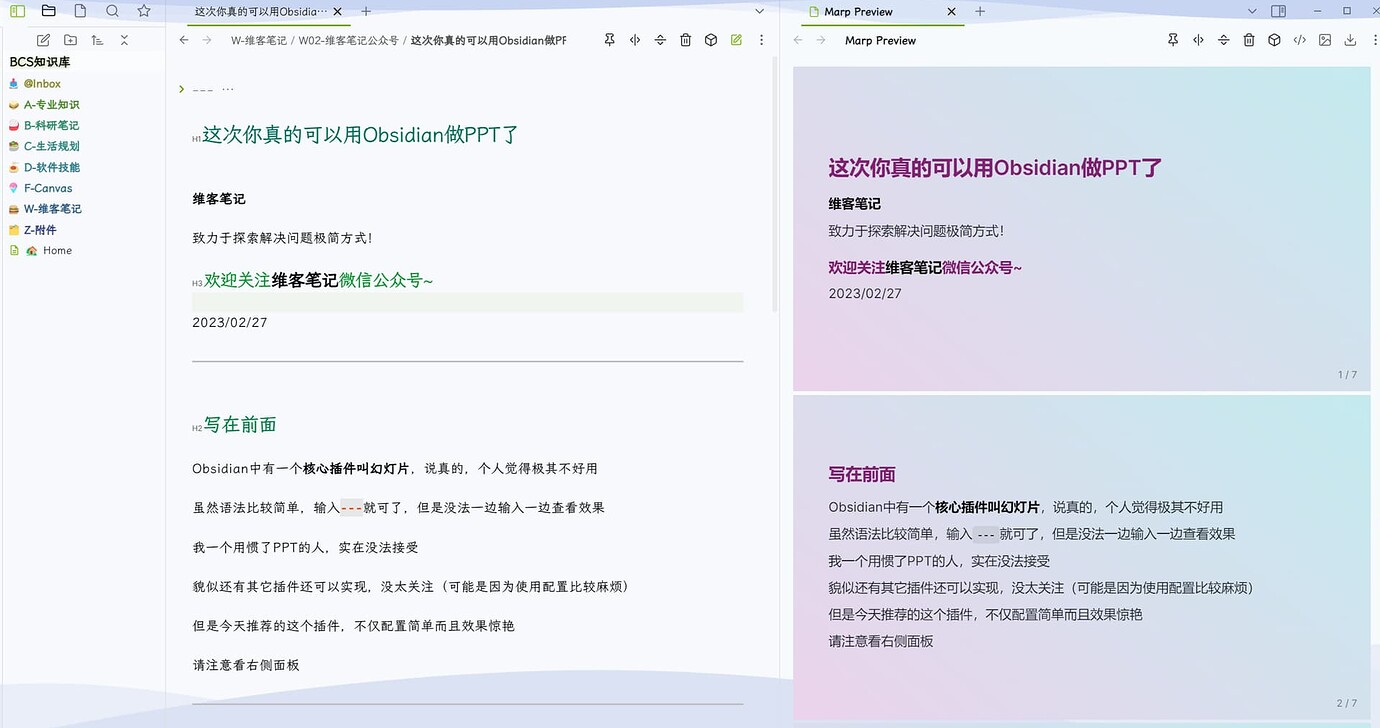The height and width of the screenshot is (728, 1380).
Task: Create a new document in BCS知识库
Action: click(42, 40)
